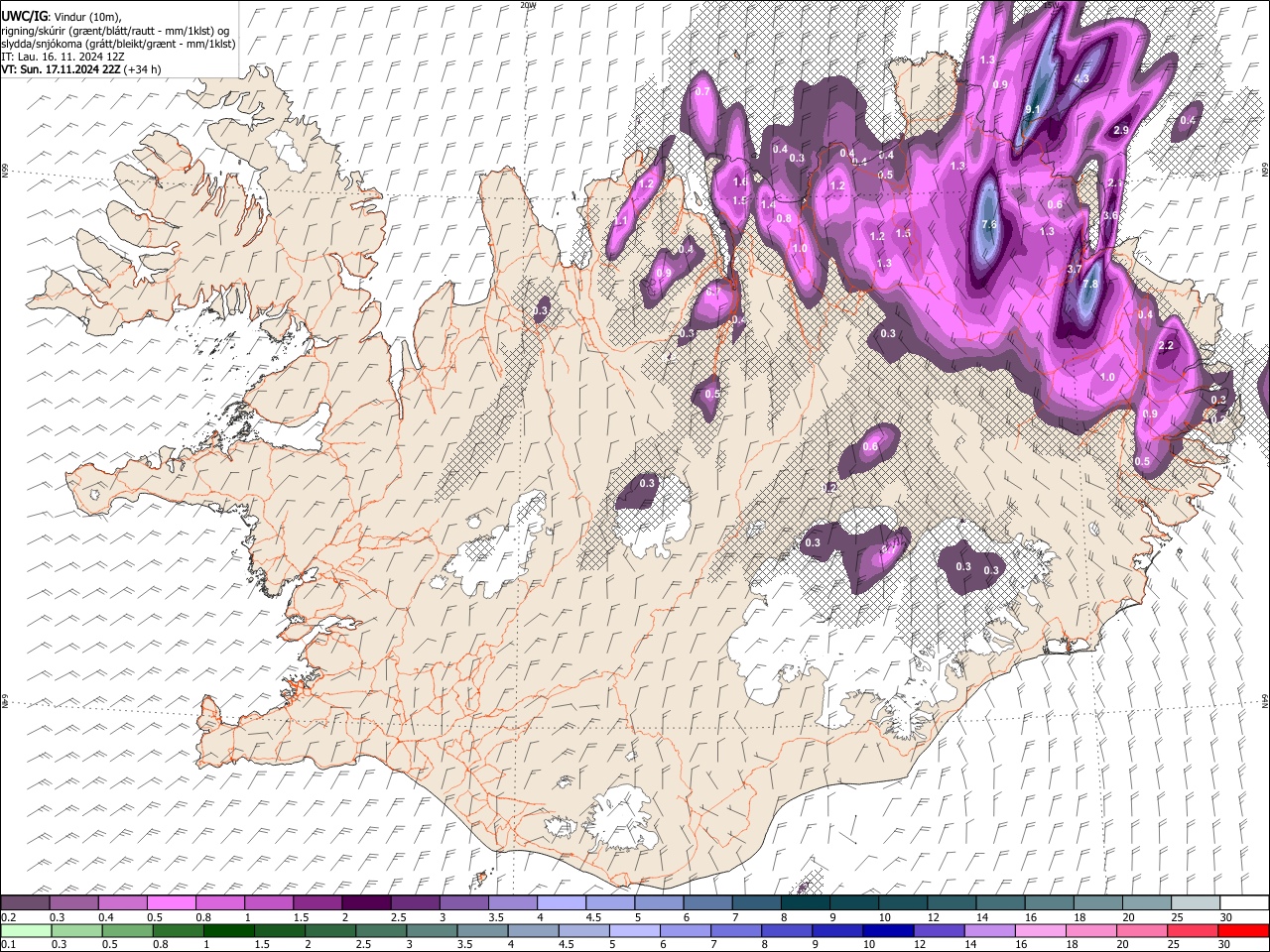Click the pink bottom-row swatch between 16 and 18

pyautogui.click(x=1041, y=930)
